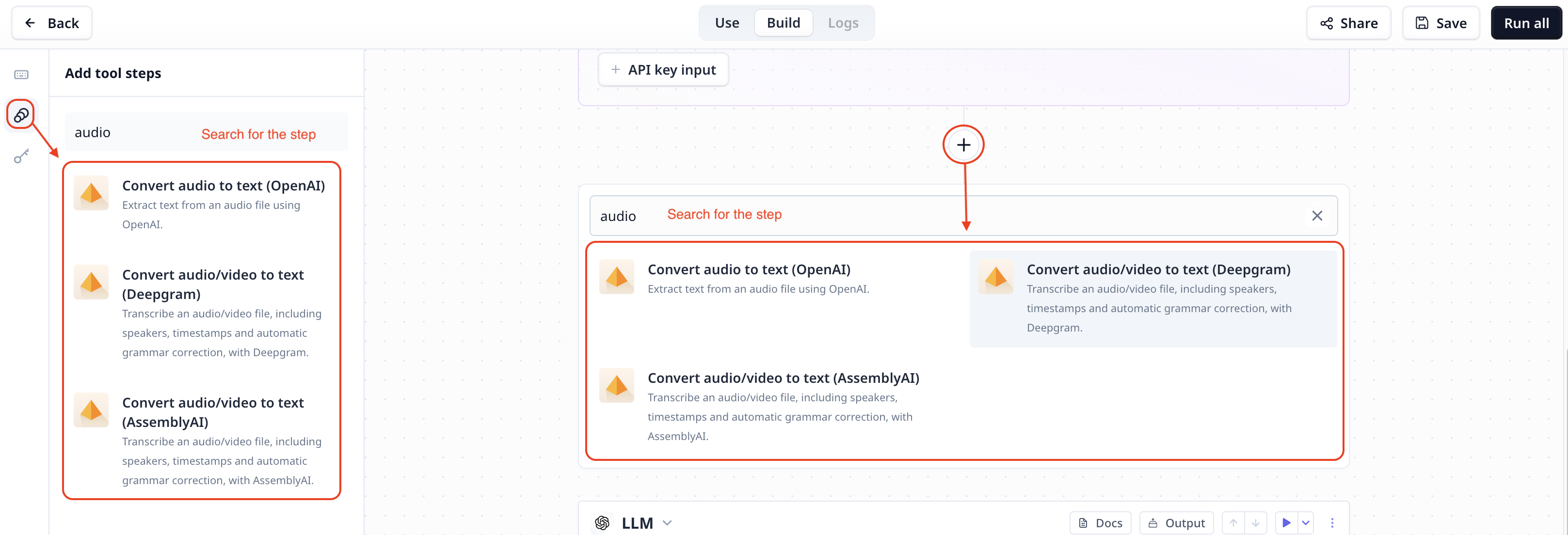Run the LLM step with play button

click(1286, 523)
